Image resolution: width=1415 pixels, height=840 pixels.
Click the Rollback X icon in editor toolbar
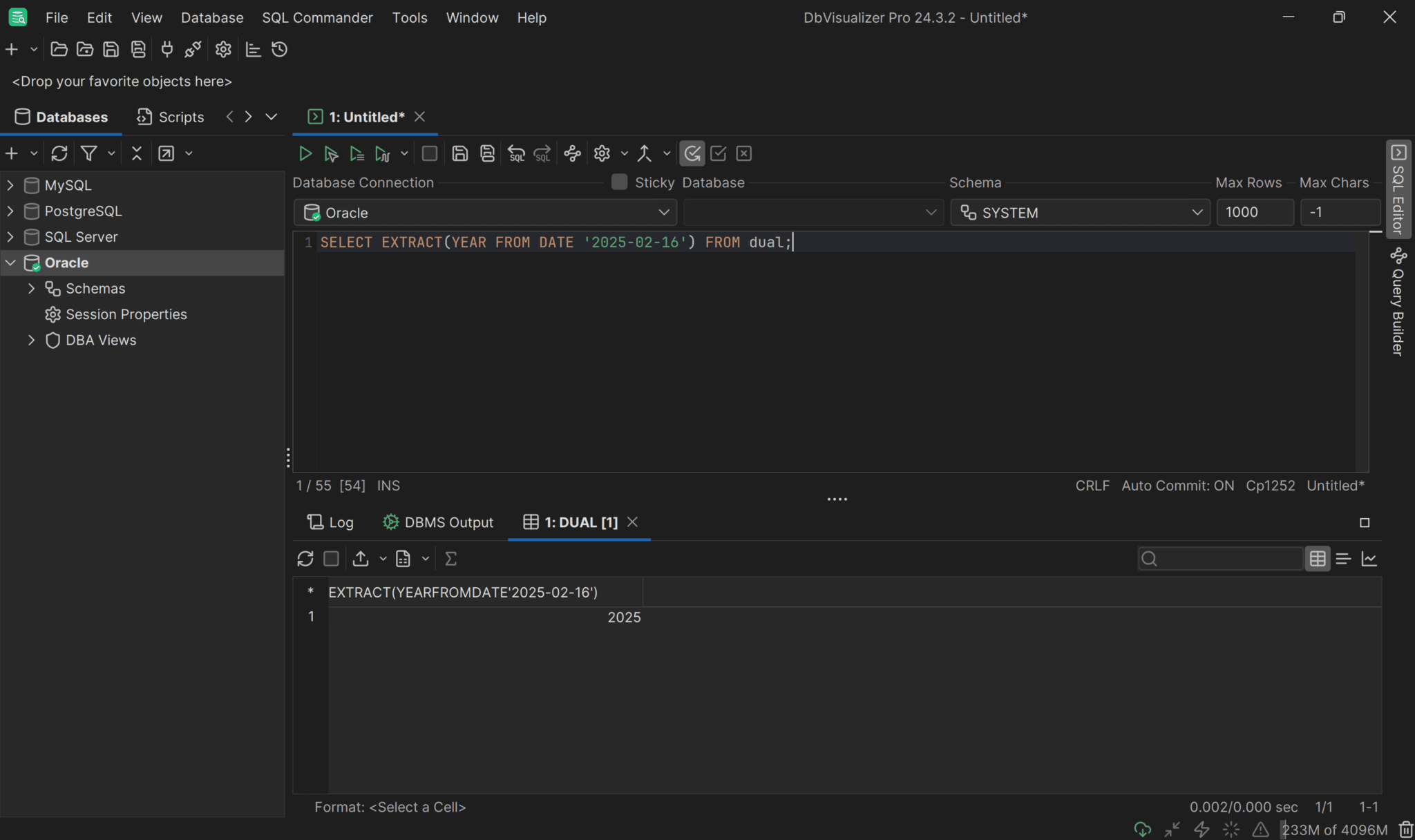[743, 153]
